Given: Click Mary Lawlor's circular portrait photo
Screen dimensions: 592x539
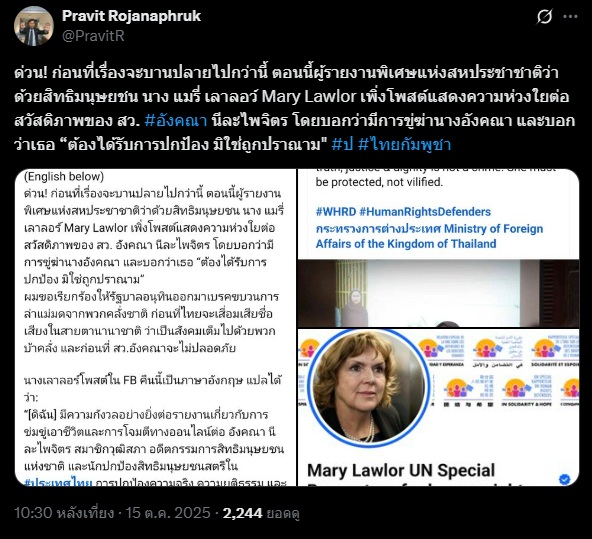Looking at the screenshot, I should point(368,388).
